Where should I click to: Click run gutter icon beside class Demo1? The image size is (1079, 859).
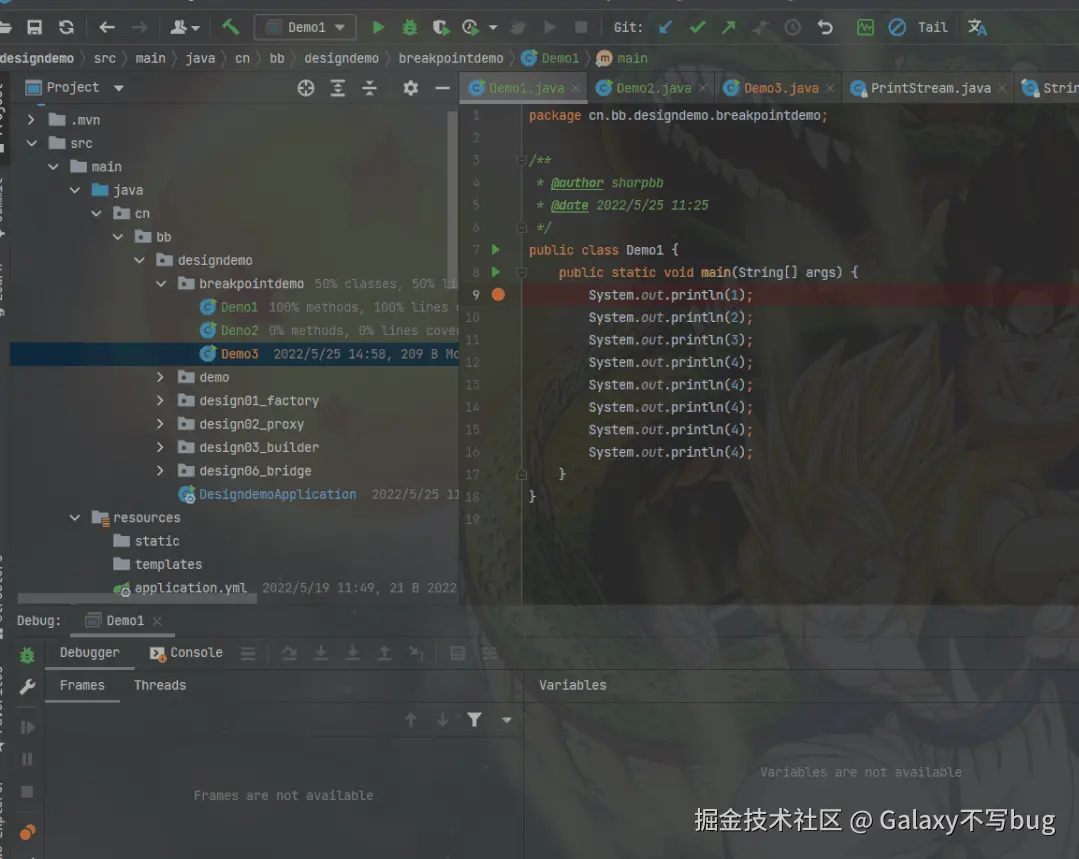pyautogui.click(x=495, y=250)
